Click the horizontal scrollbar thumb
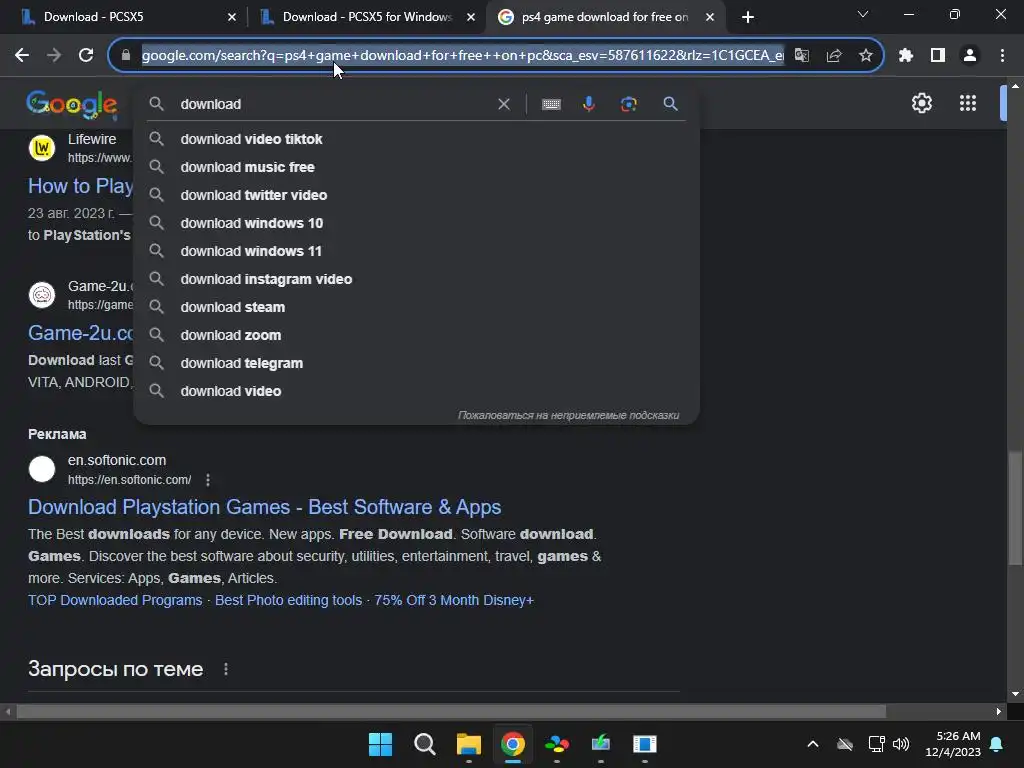This screenshot has width=1024, height=768. [x=451, y=711]
